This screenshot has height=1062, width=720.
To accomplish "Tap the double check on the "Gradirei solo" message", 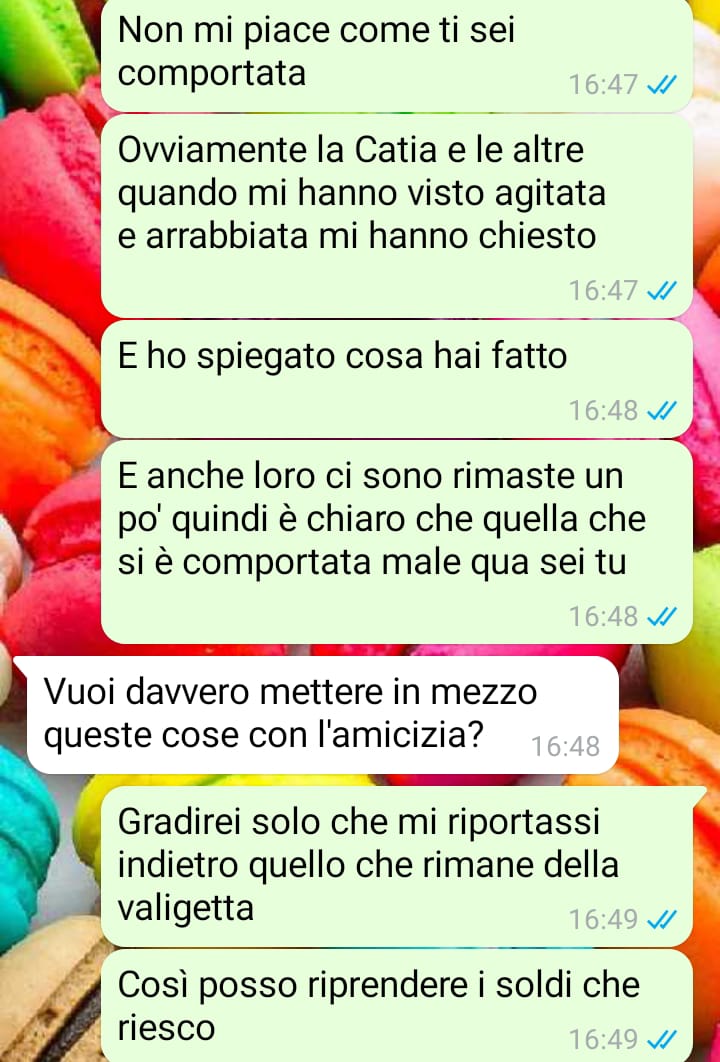I will [x=661, y=920].
